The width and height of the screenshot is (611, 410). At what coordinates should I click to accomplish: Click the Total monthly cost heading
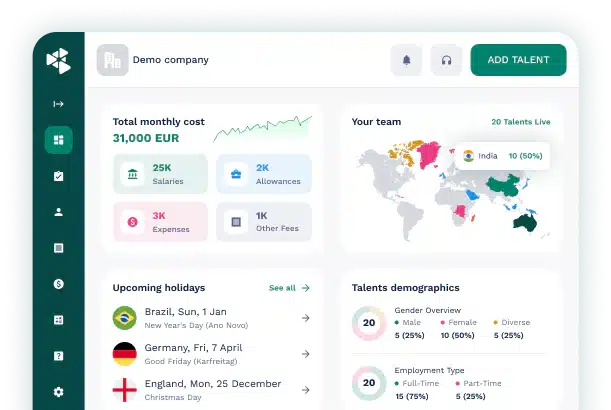(159, 122)
